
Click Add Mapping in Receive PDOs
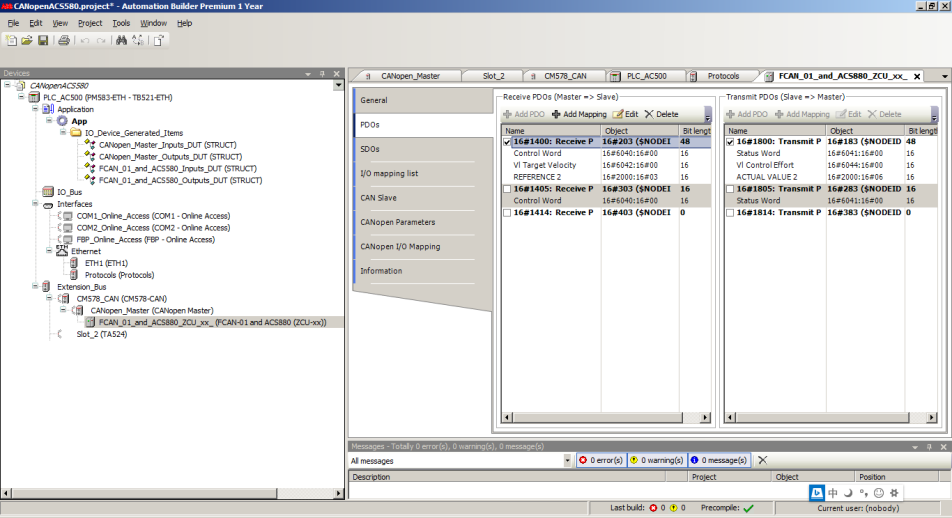point(579,114)
